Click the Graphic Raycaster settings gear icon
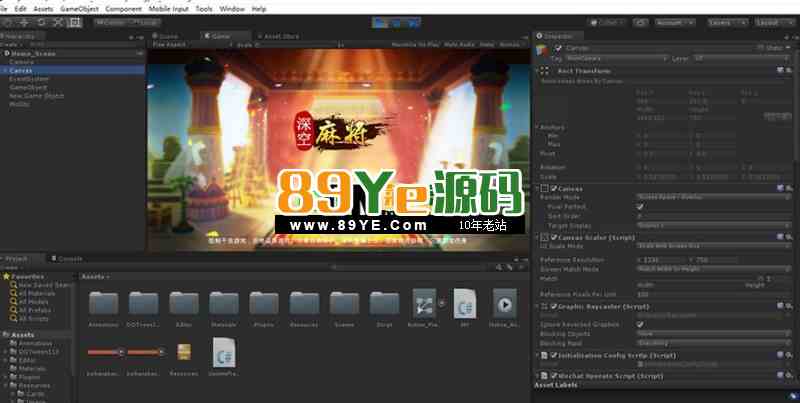 (x=789, y=306)
